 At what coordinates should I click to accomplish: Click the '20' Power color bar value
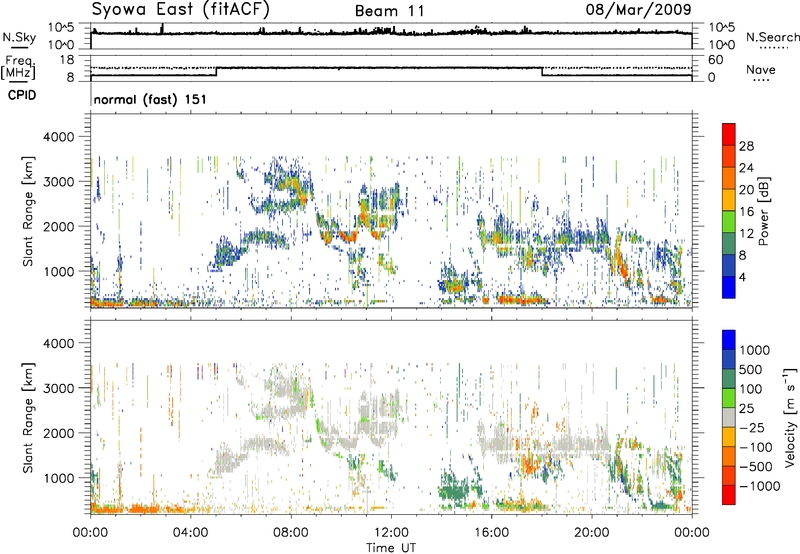746,190
